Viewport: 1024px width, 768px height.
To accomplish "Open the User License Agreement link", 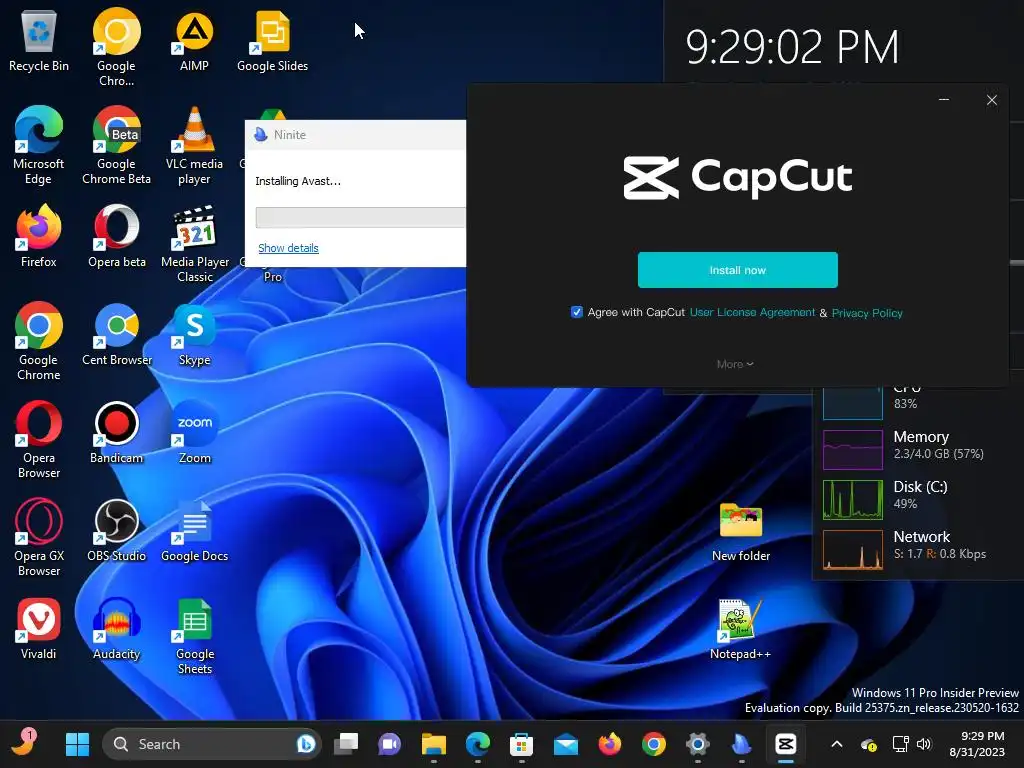I will coord(752,312).
